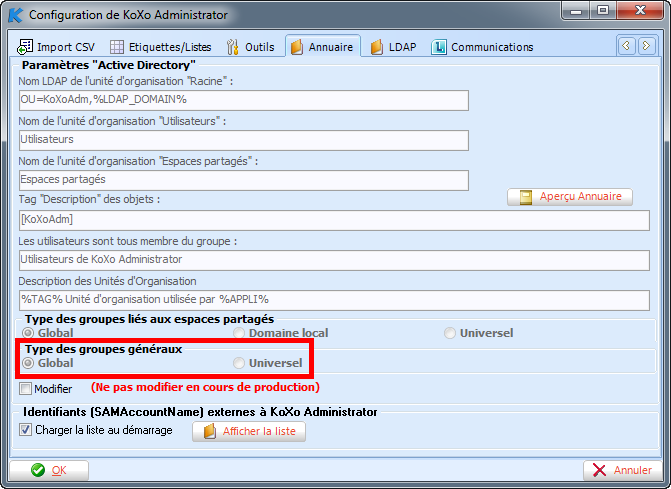Cancel with the Annuler button
671x489 pixels.
[x=622, y=470]
